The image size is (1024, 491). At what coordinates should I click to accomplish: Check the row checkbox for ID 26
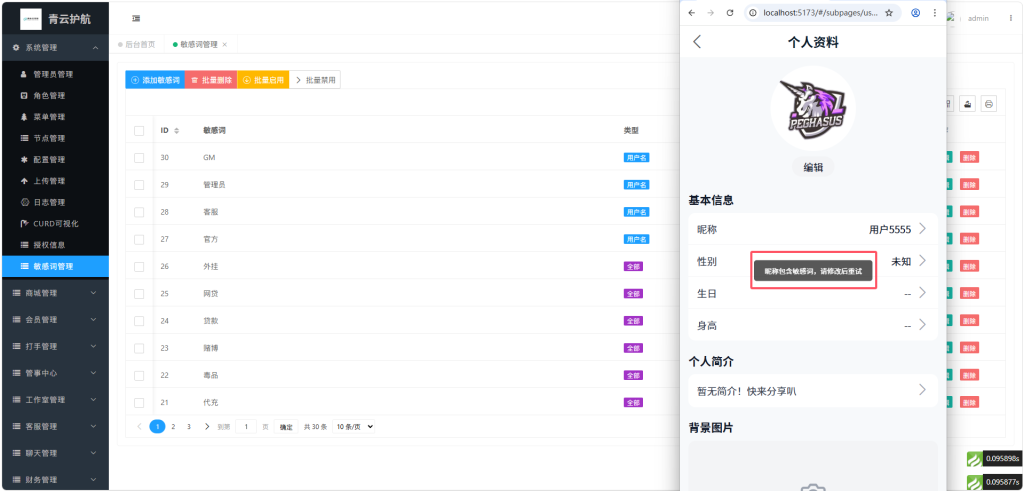[x=139, y=266]
